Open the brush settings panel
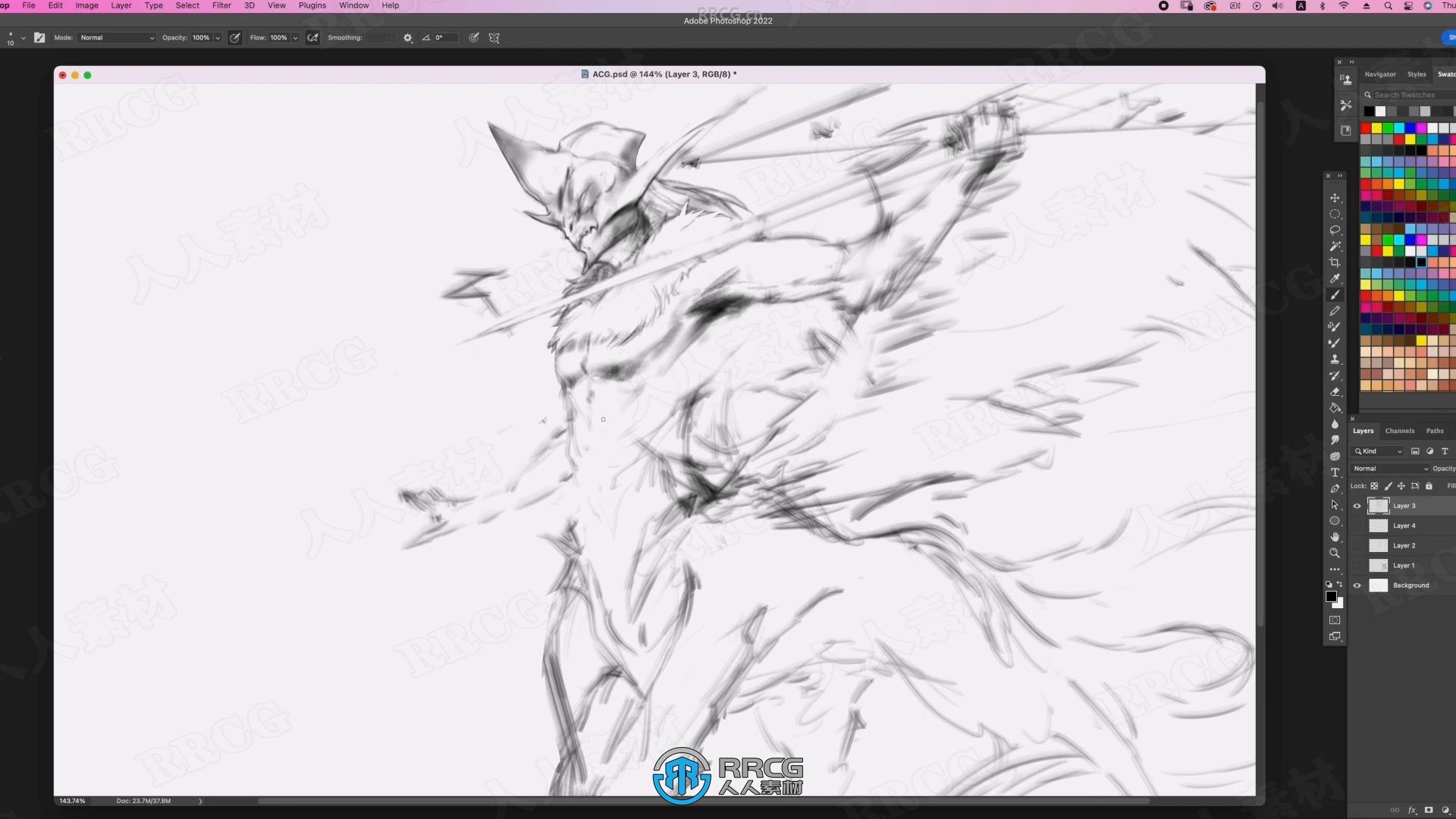 point(39,38)
